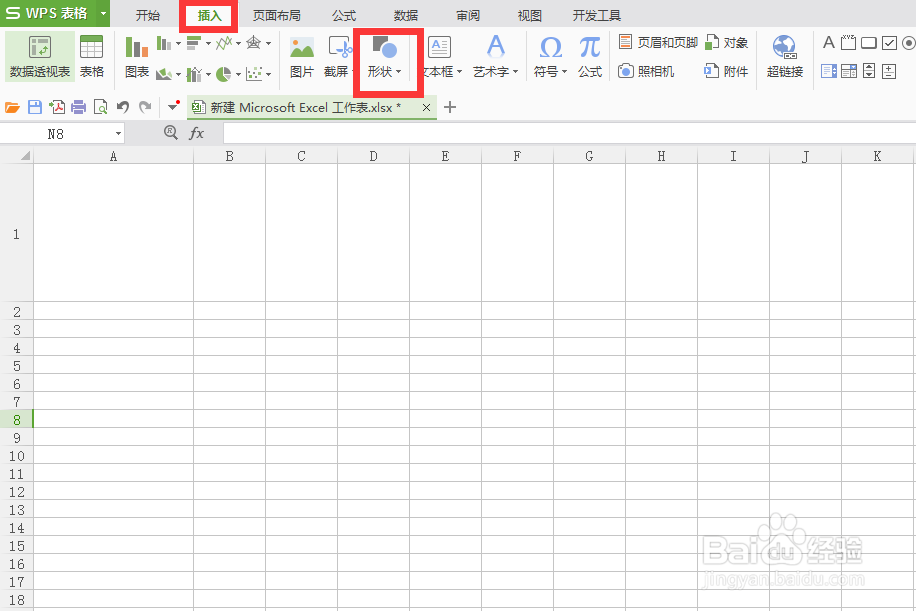Viewport: 916px width, 611px height.
Task: Export to PDF from quick toolbar
Action: (57, 107)
